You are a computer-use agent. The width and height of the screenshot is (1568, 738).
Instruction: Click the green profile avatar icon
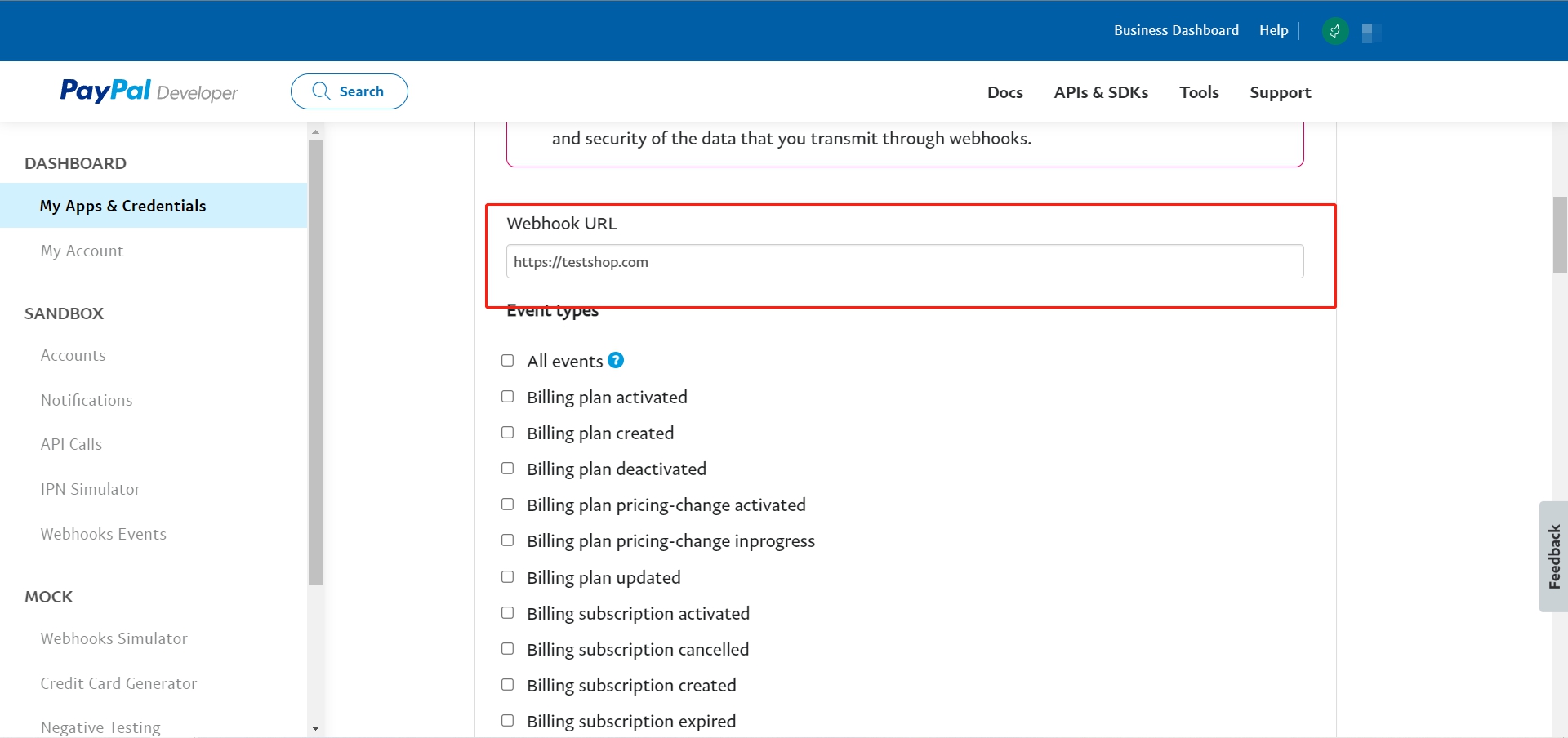pyautogui.click(x=1335, y=31)
